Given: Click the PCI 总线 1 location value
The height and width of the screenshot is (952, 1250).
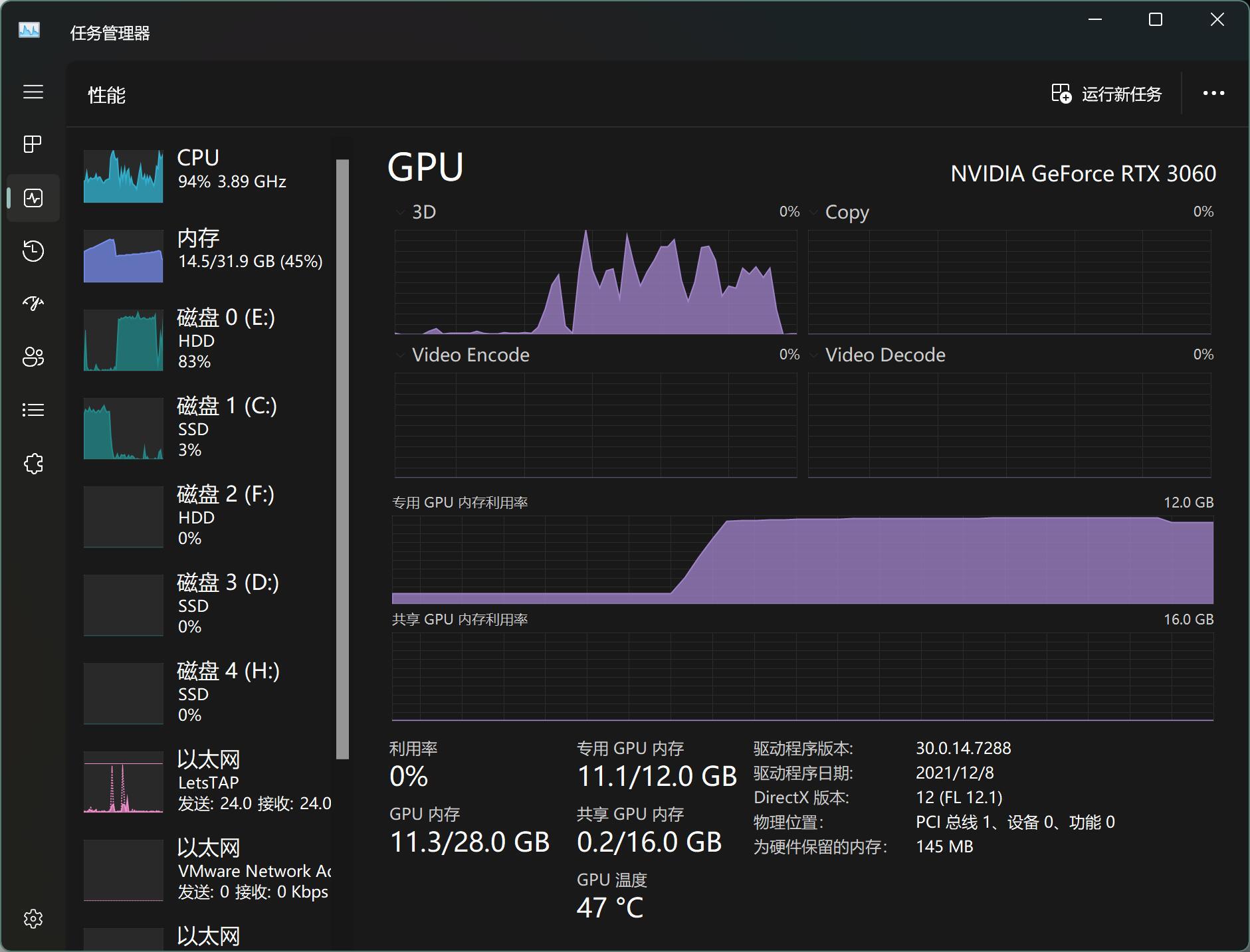Looking at the screenshot, I should click(1015, 822).
